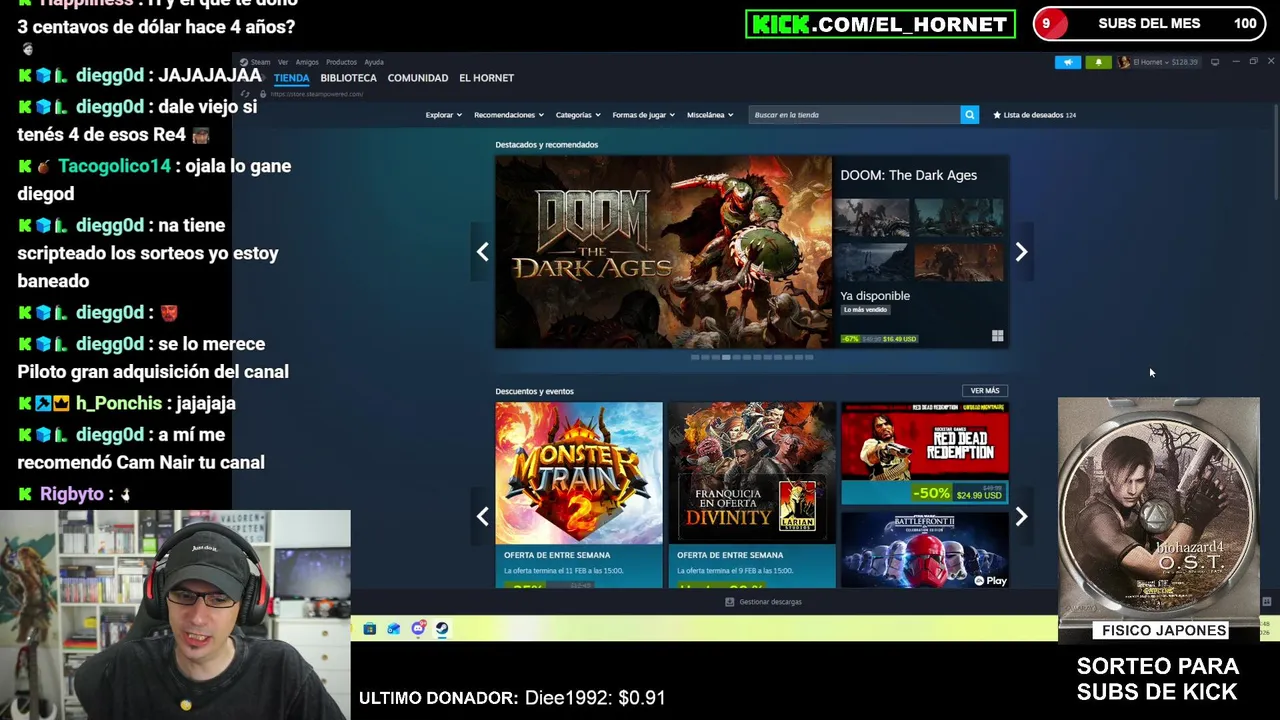Click the blue search magnifier button
The image size is (1280, 720).
(969, 115)
